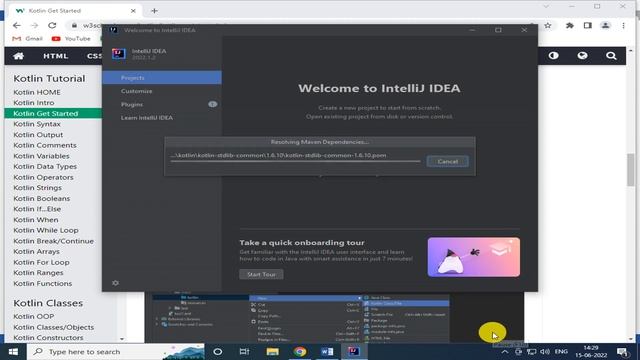Click the ENG language indicator
The image size is (640, 360).
pyautogui.click(x=561, y=351)
